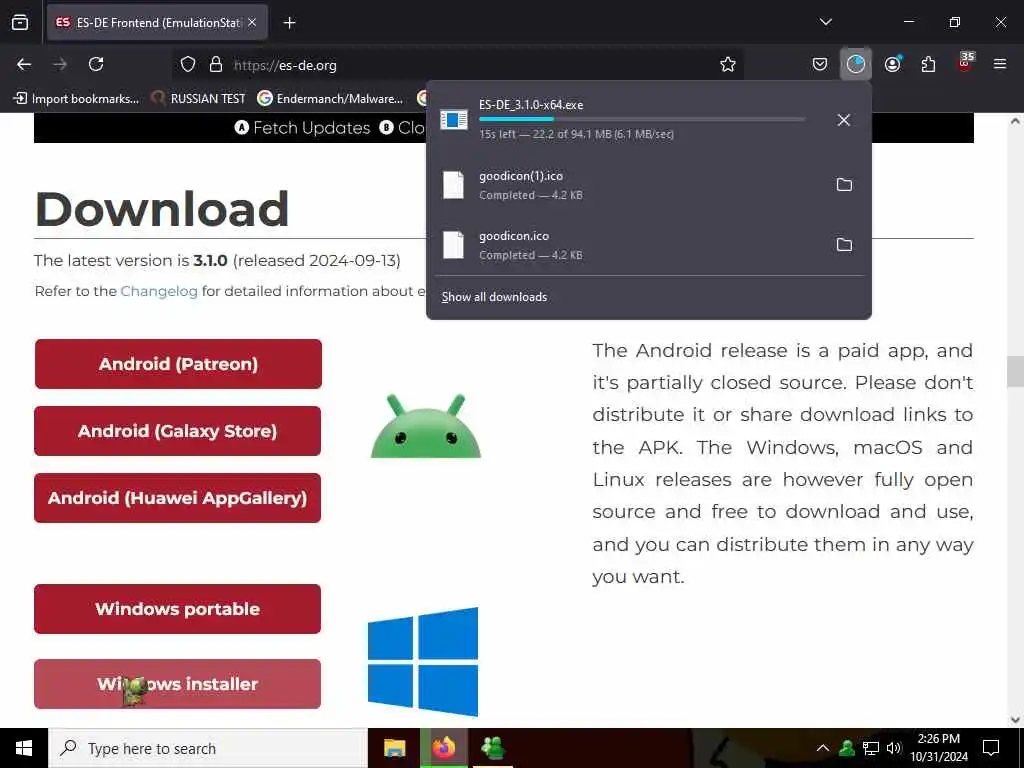Click Android (Huawei AppGallery) button
This screenshot has height=768, width=1024.
coord(178,498)
